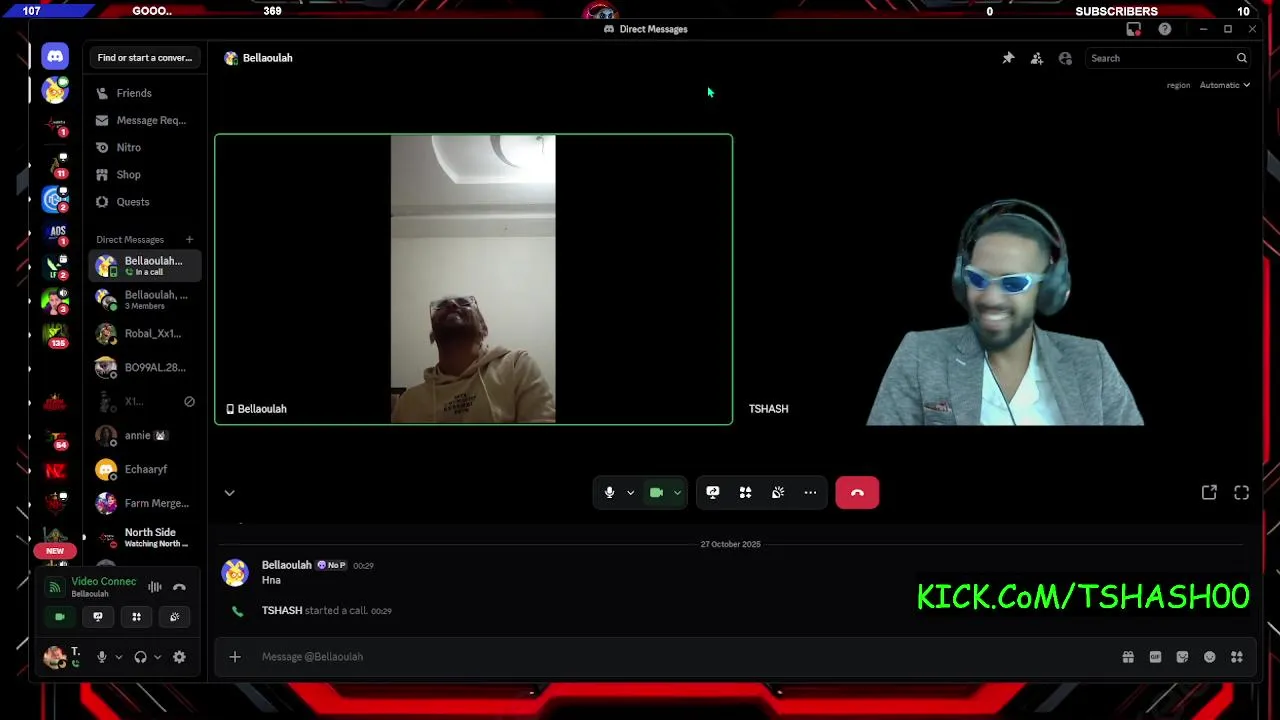This screenshot has width=1280, height=720.
Task: Open Discord home via the logo icon
Action: coord(55,57)
